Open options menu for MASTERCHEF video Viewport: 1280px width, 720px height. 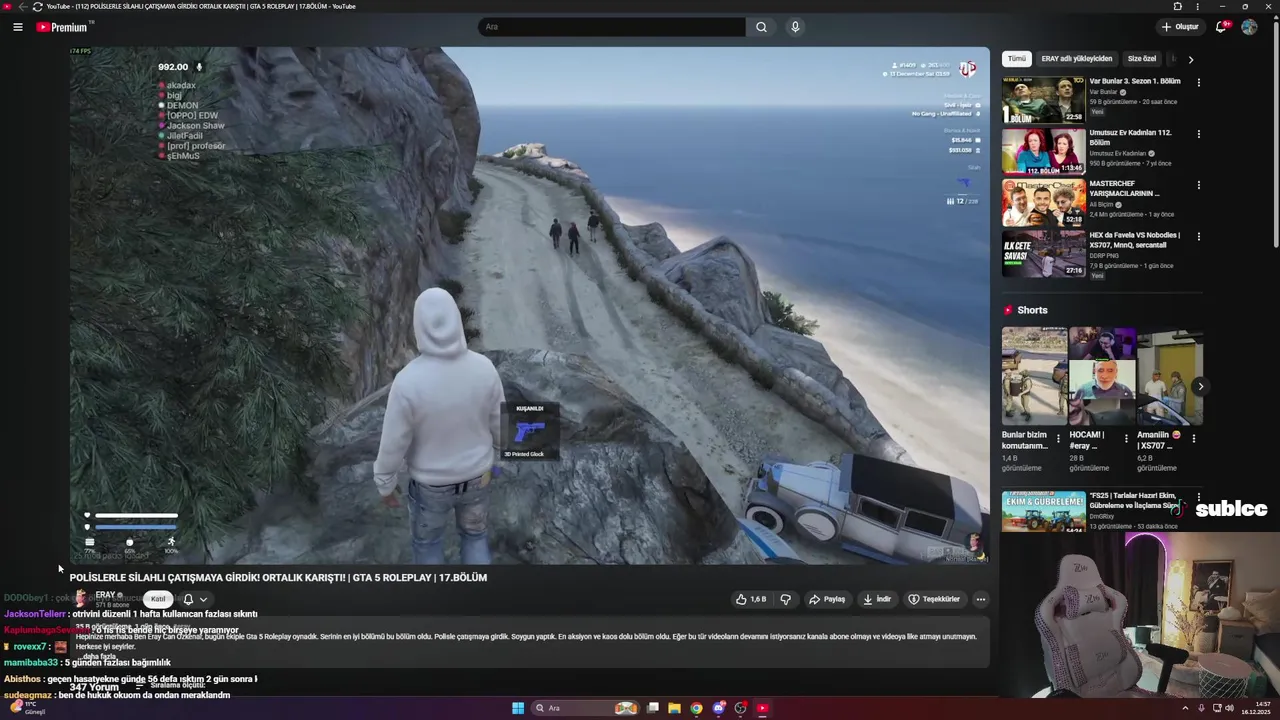tap(1199, 185)
